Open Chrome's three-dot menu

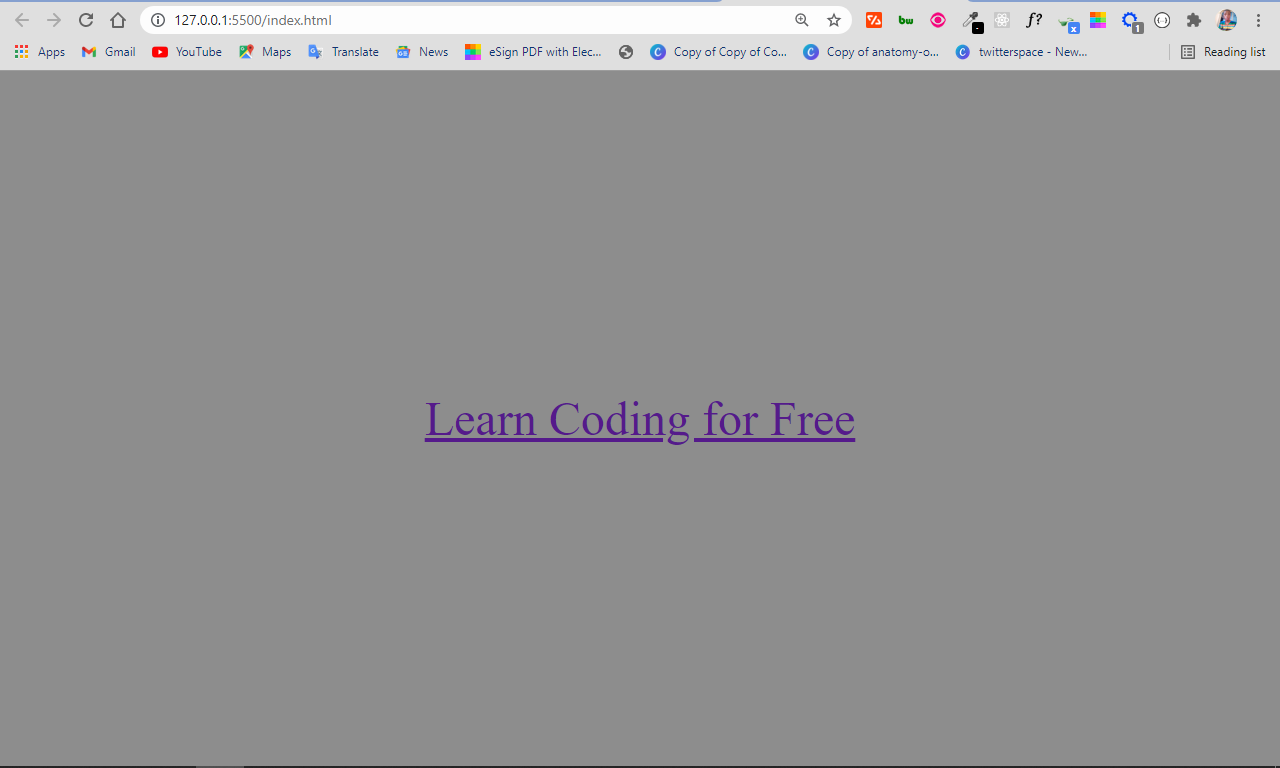1258,20
